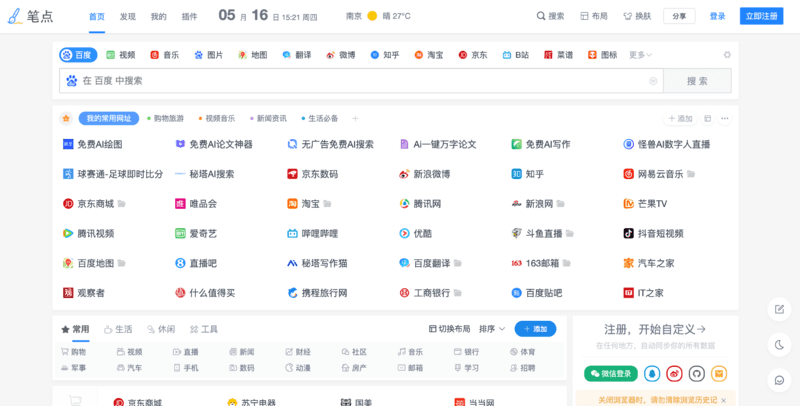Screen dimensions: 800x406
Task: Expand the 斗鱼直播 folder
Action: tap(569, 234)
